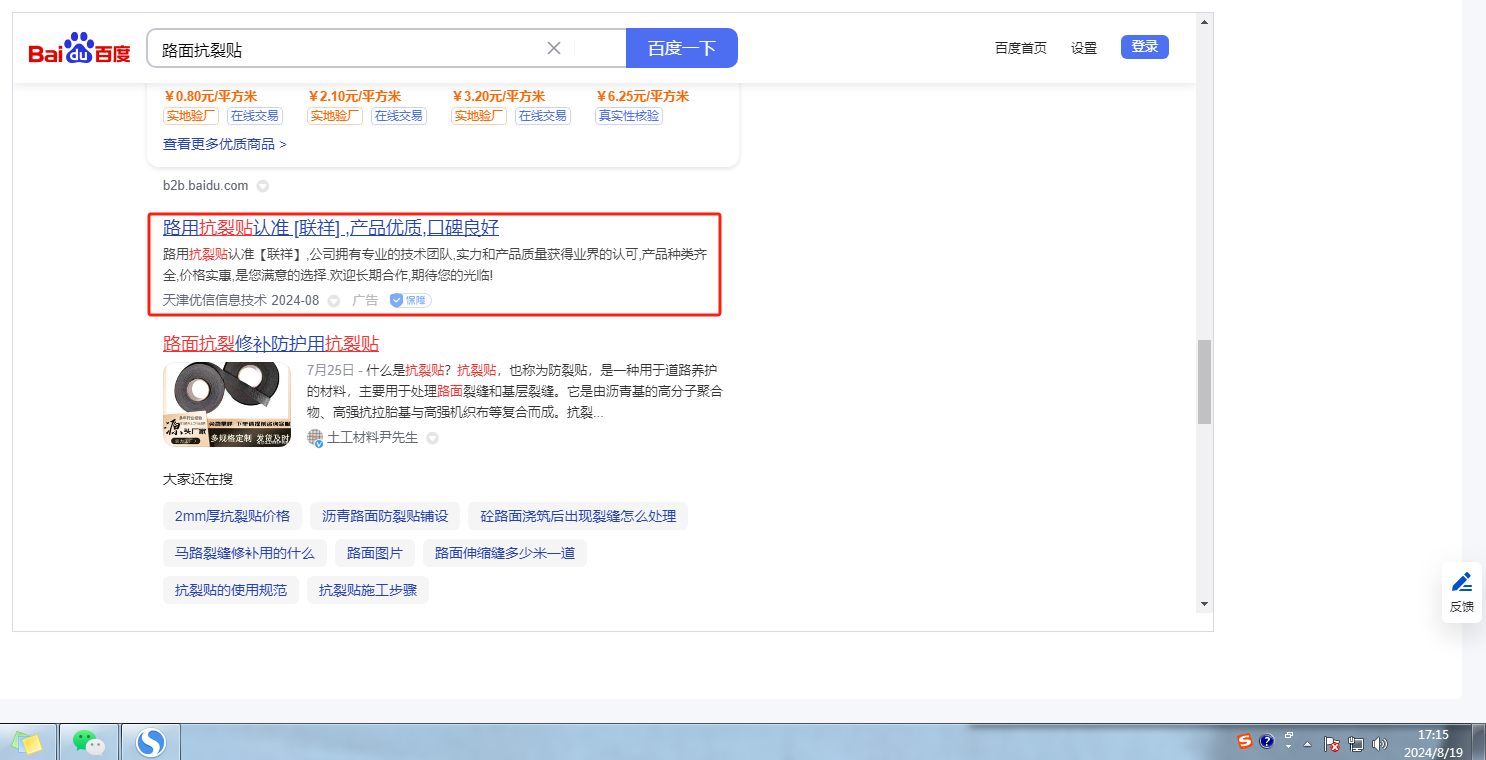Click the 登录 login button
The width and height of the screenshot is (1486, 760).
pyautogui.click(x=1144, y=47)
